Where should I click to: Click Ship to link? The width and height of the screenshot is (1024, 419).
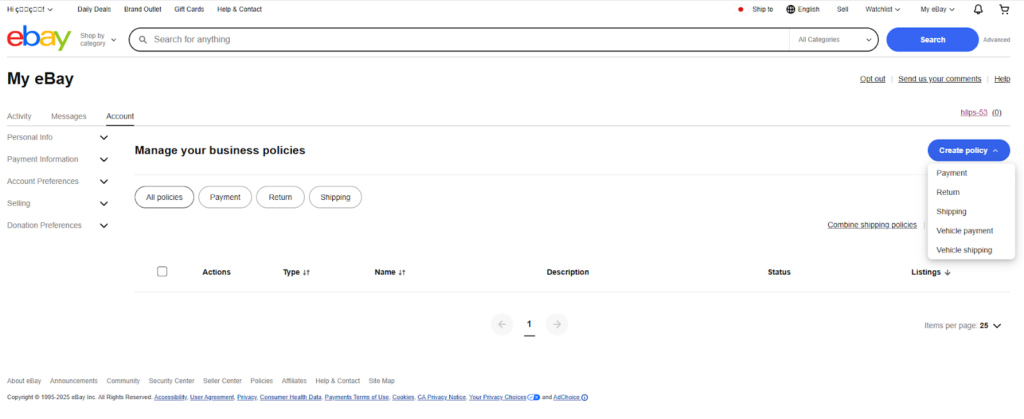763,9
